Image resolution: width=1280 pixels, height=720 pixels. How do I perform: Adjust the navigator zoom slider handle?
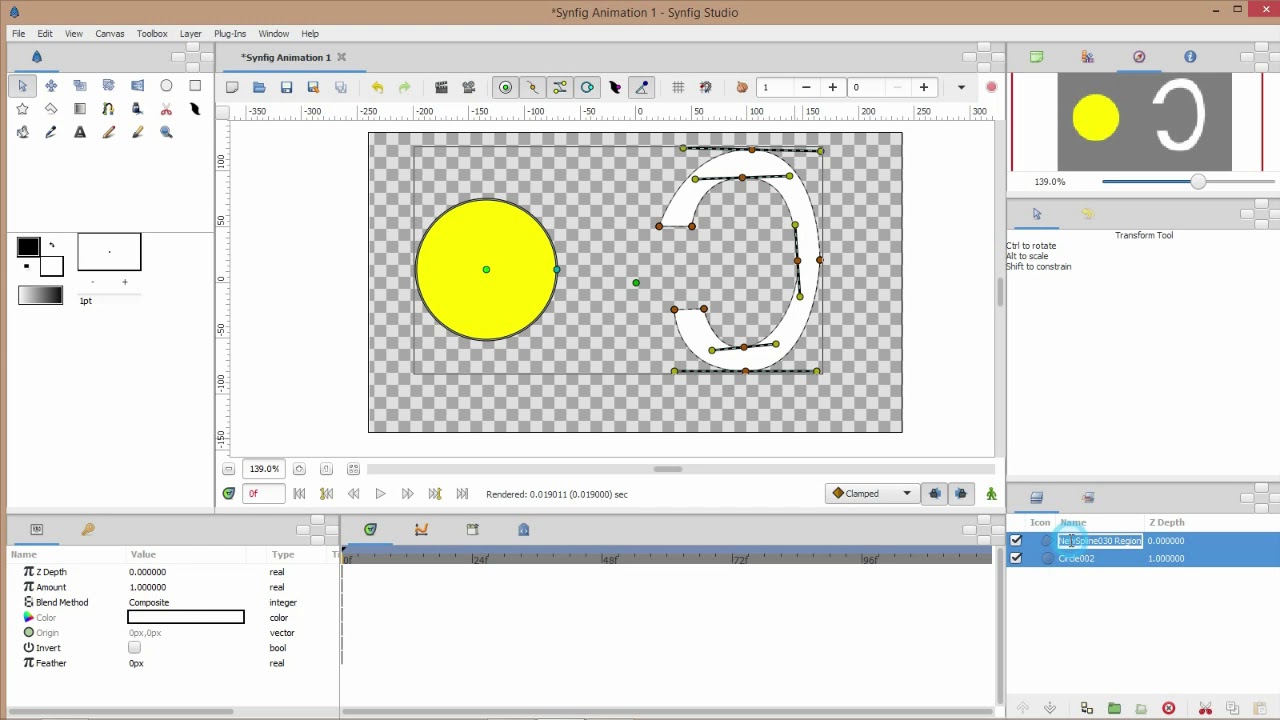click(1198, 182)
